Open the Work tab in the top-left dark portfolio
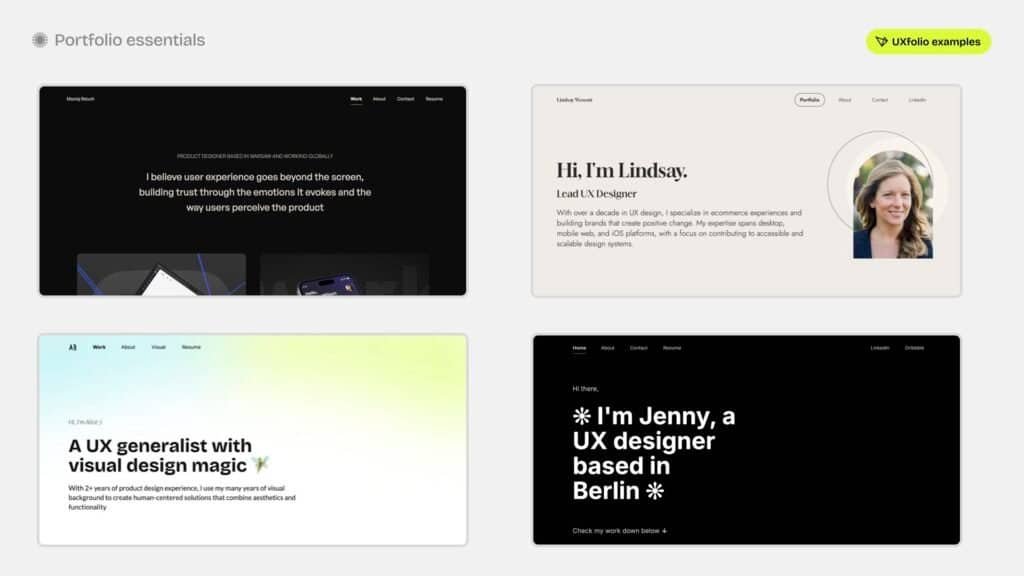Viewport: 1024px width, 576px height. click(356, 99)
